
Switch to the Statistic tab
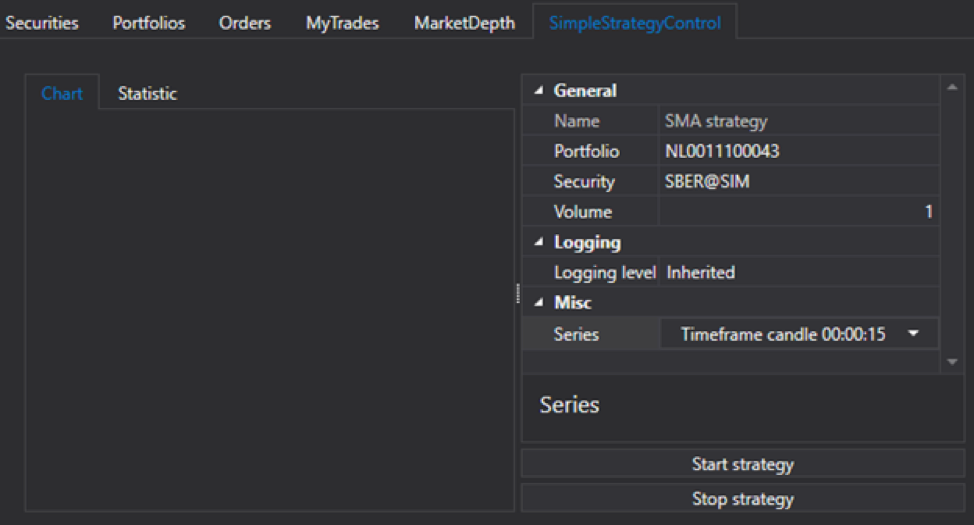coord(147,94)
